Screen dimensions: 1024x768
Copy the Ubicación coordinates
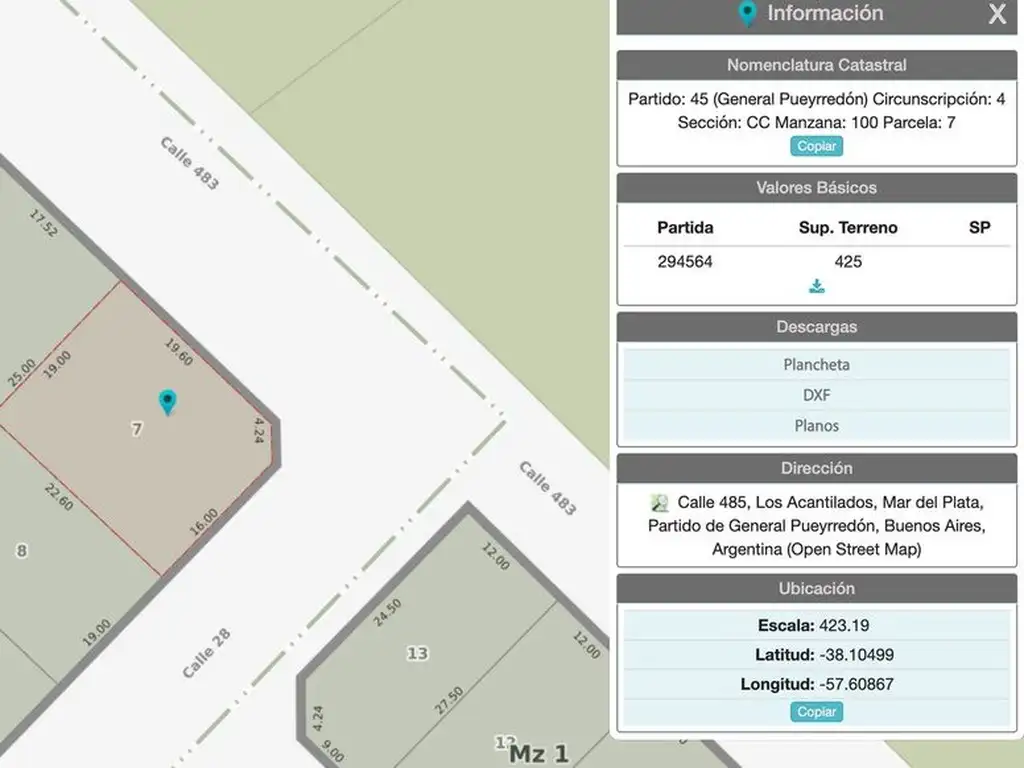[x=817, y=712]
